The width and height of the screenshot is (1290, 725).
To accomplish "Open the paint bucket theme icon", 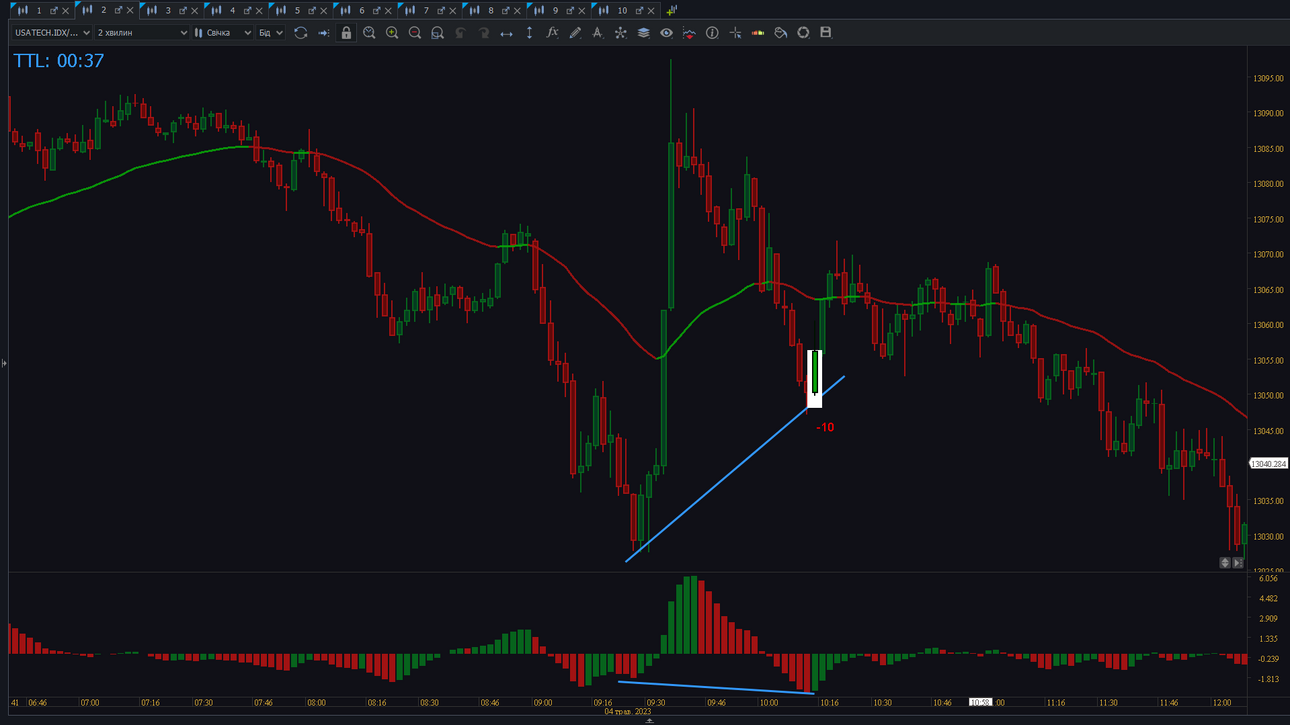I will (x=781, y=33).
